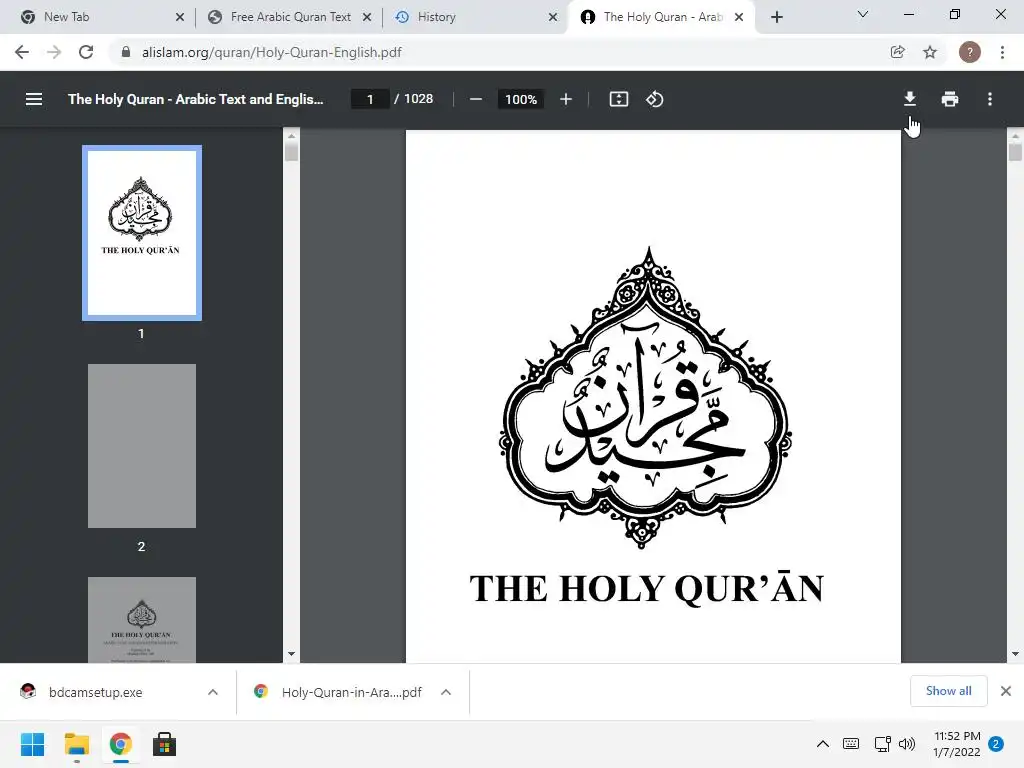The height and width of the screenshot is (768, 1024).
Task: Rotate the PDF counterclockwise
Action: 654,99
